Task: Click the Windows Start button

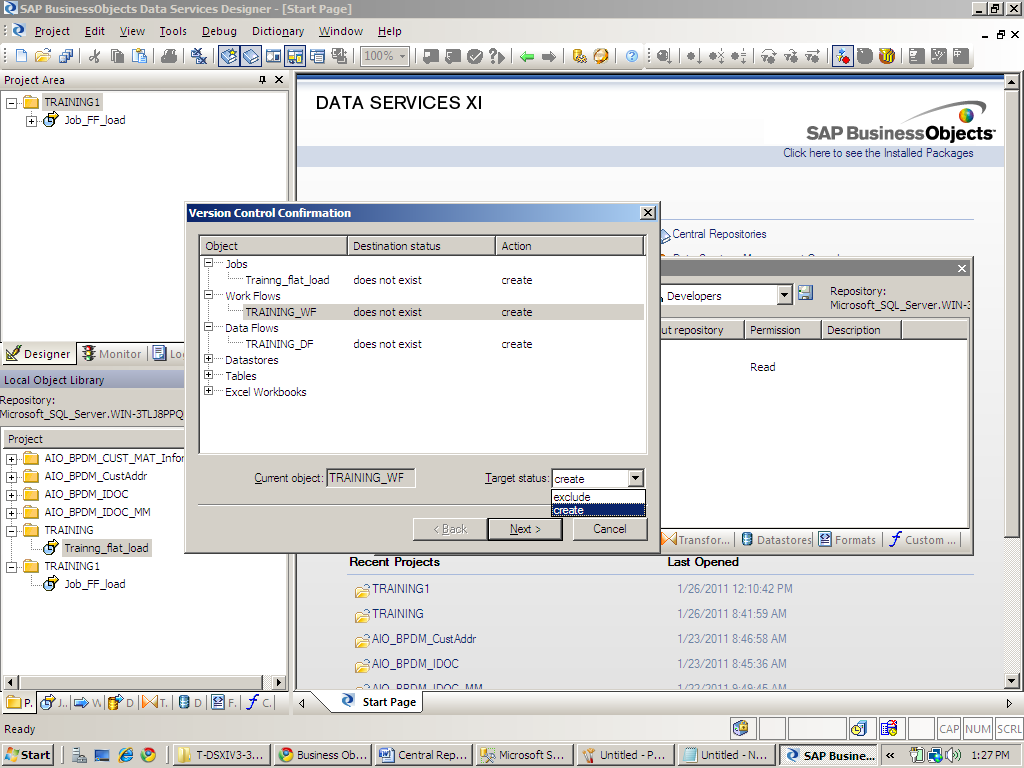Action: 27,755
